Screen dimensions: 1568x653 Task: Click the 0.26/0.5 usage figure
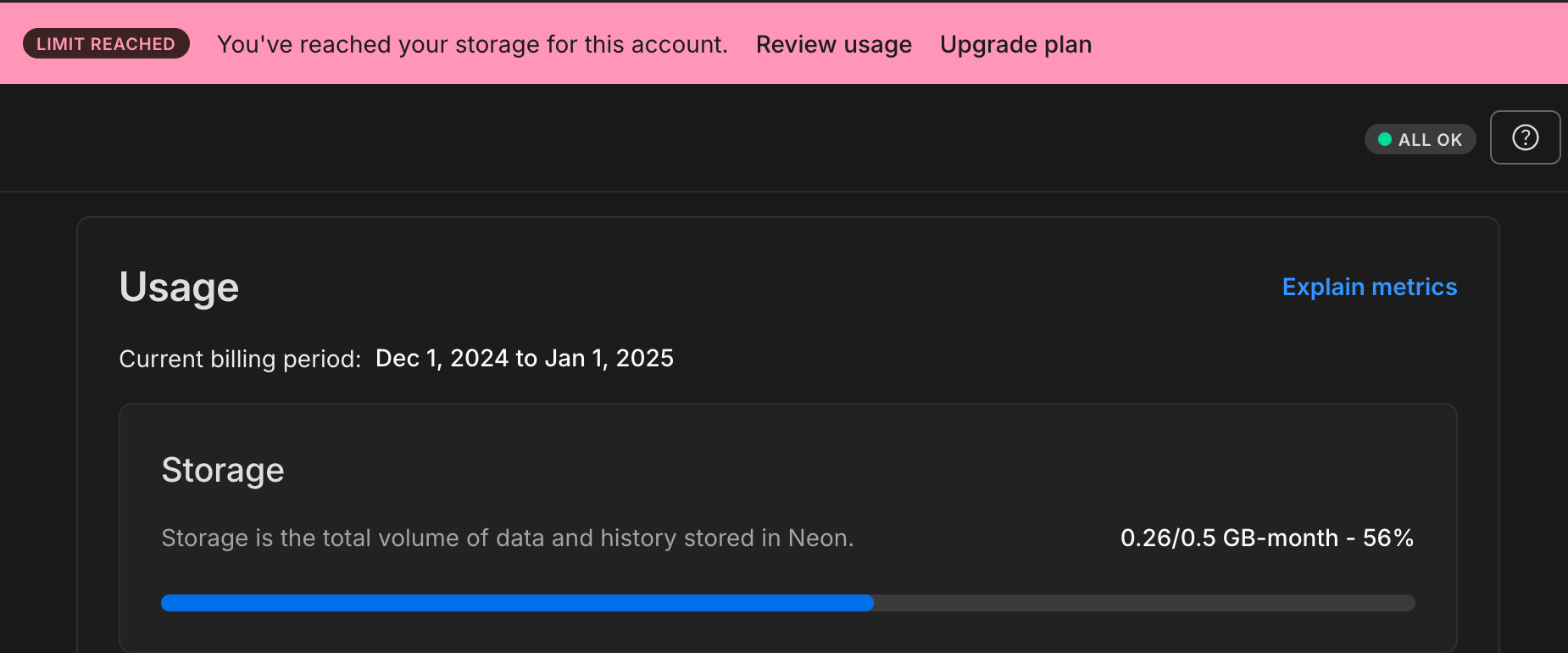(1168, 538)
